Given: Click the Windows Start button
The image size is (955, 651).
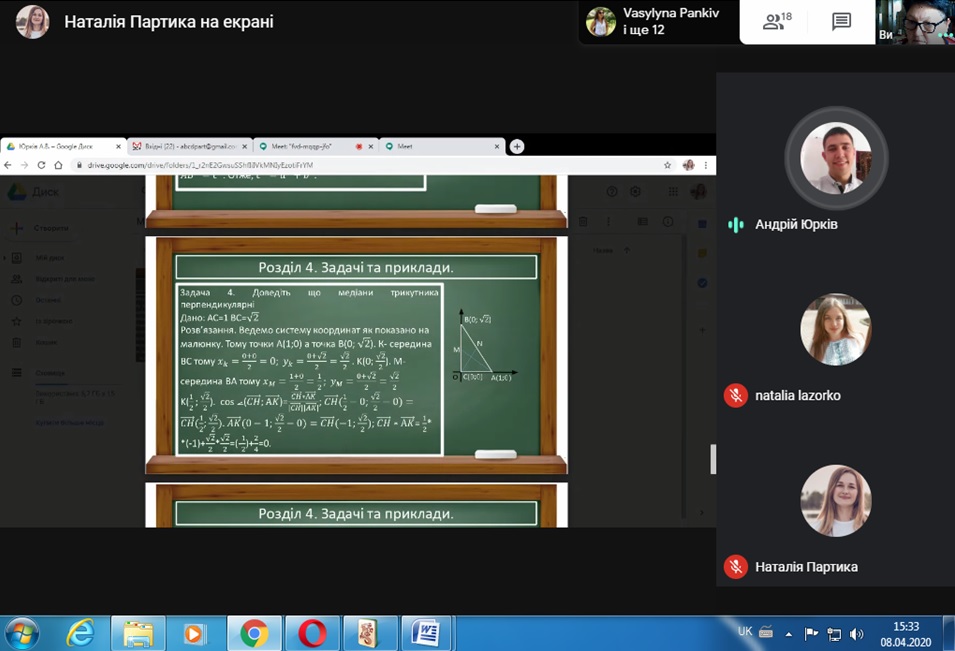Looking at the screenshot, I should coord(22,633).
